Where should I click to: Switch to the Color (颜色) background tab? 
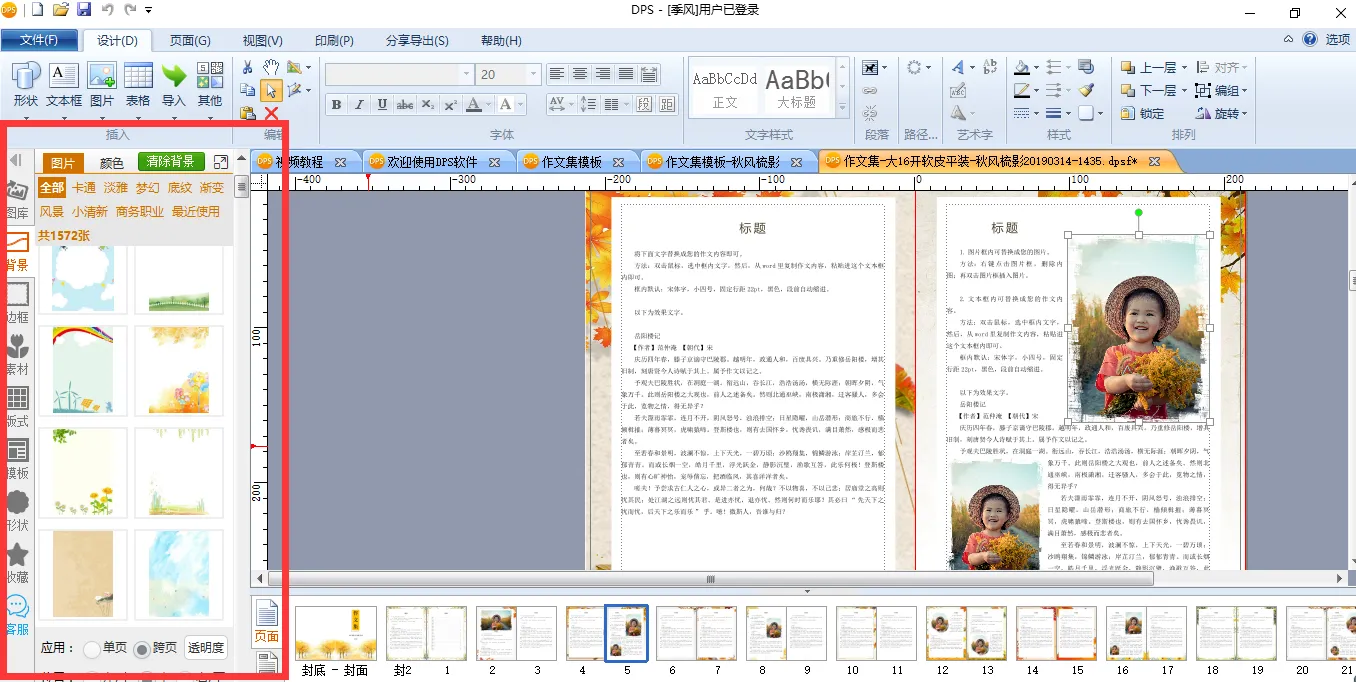click(112, 163)
